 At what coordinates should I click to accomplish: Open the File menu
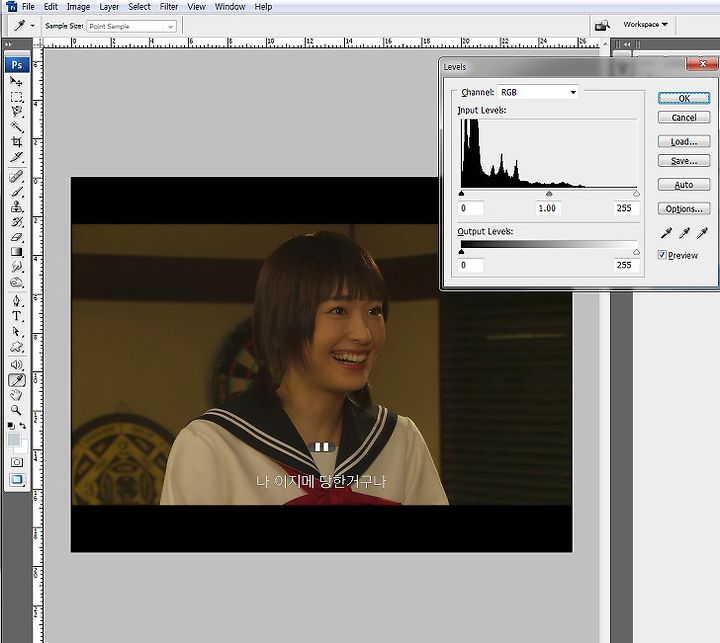28,7
